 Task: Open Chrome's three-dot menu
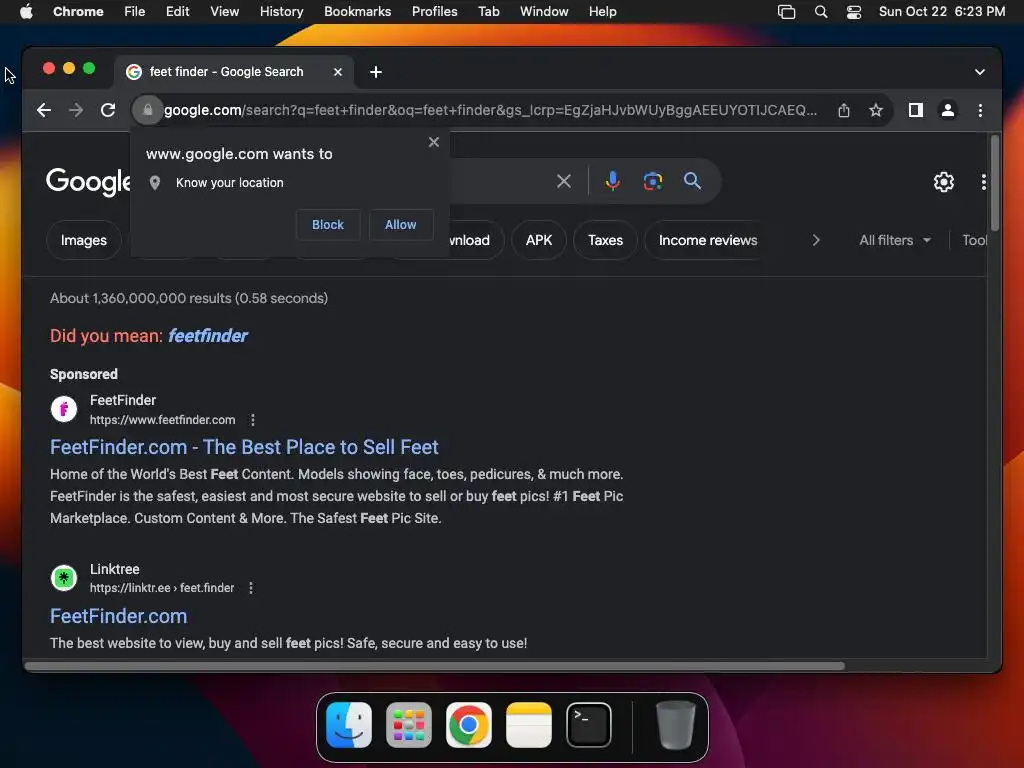point(980,110)
